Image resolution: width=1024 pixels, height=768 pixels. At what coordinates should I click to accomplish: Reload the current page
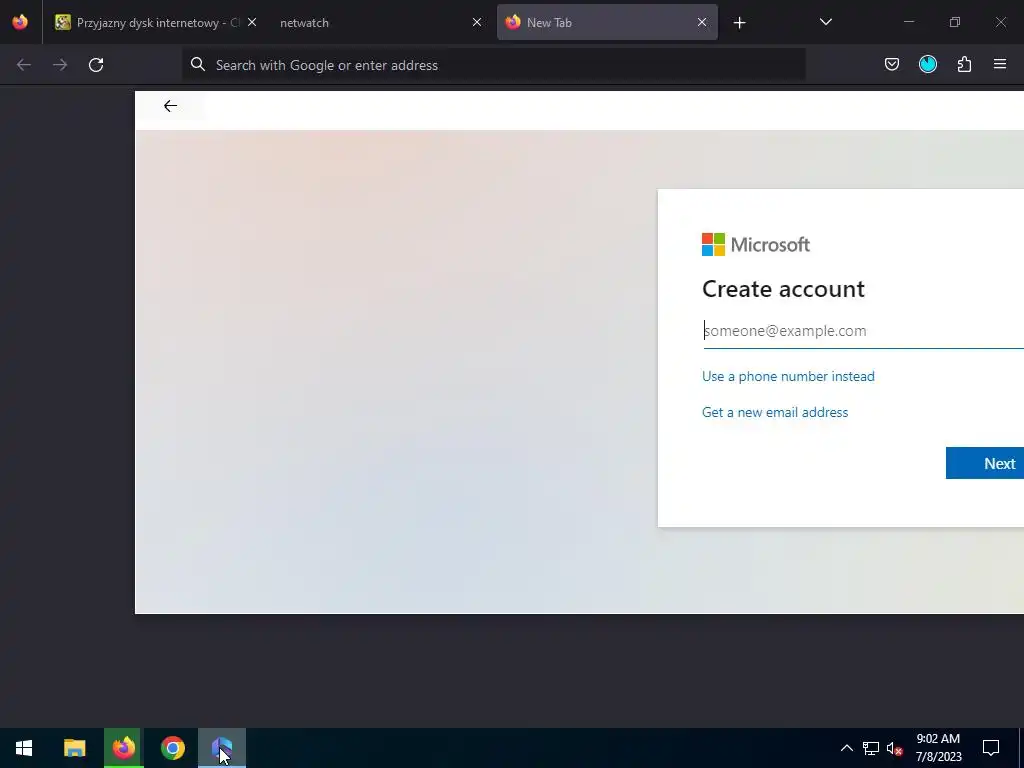pos(96,65)
